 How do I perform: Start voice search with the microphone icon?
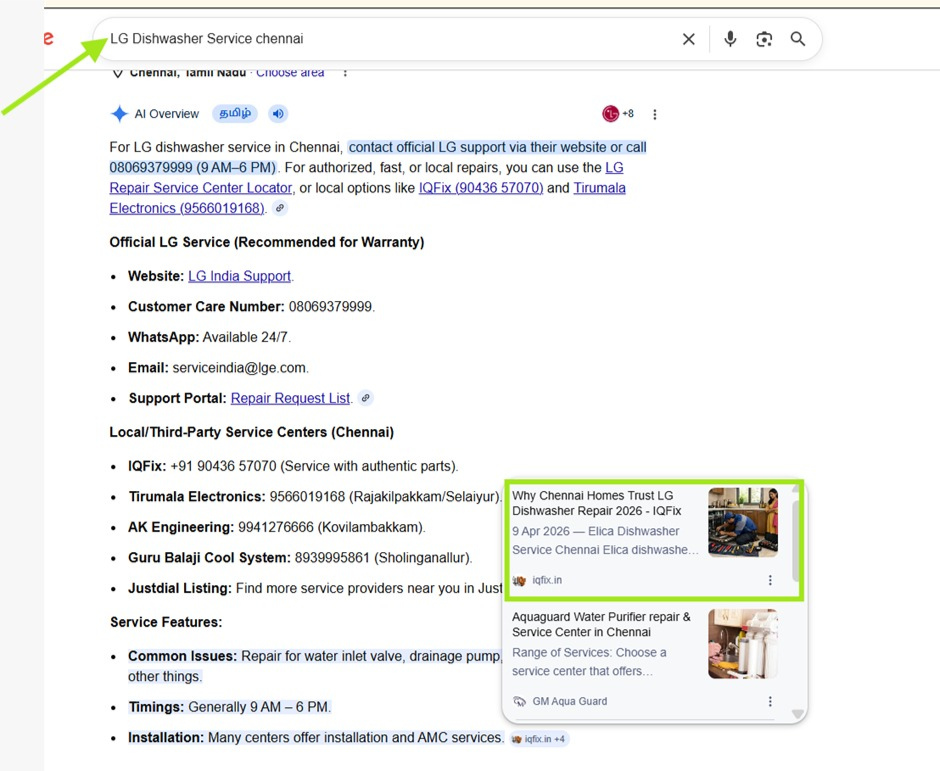[730, 39]
